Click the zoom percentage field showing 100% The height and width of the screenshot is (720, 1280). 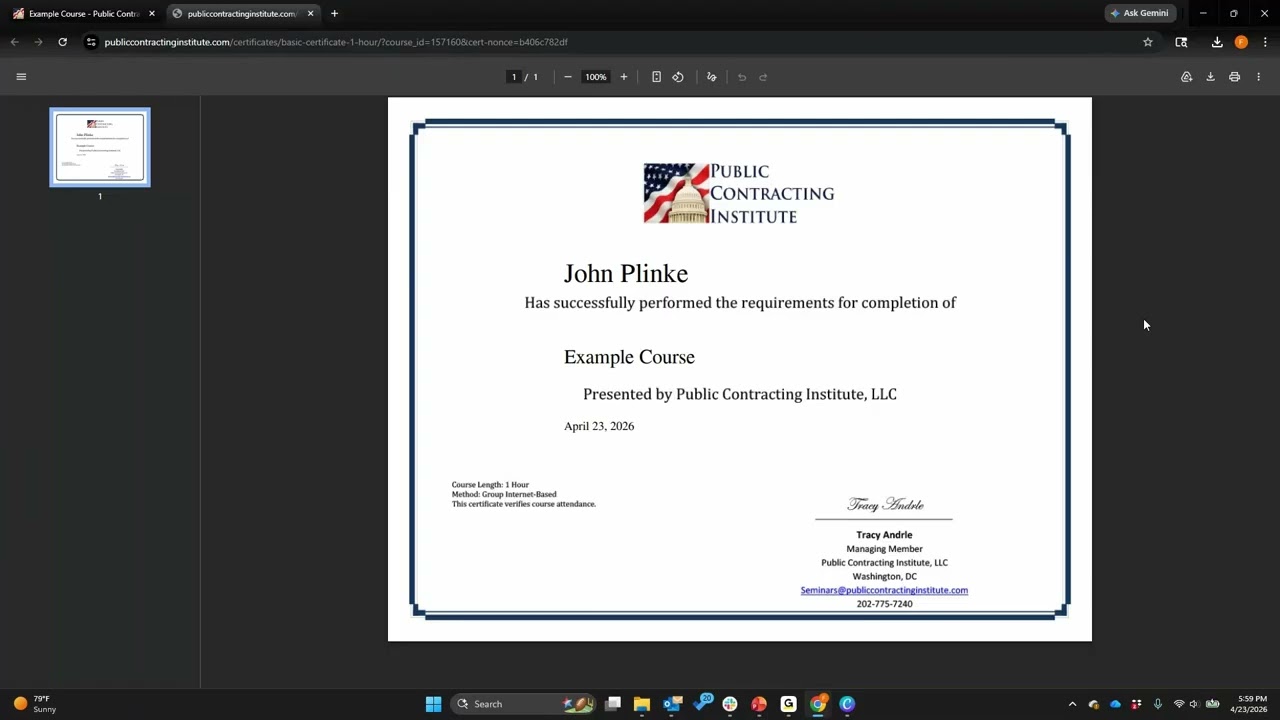coord(596,77)
